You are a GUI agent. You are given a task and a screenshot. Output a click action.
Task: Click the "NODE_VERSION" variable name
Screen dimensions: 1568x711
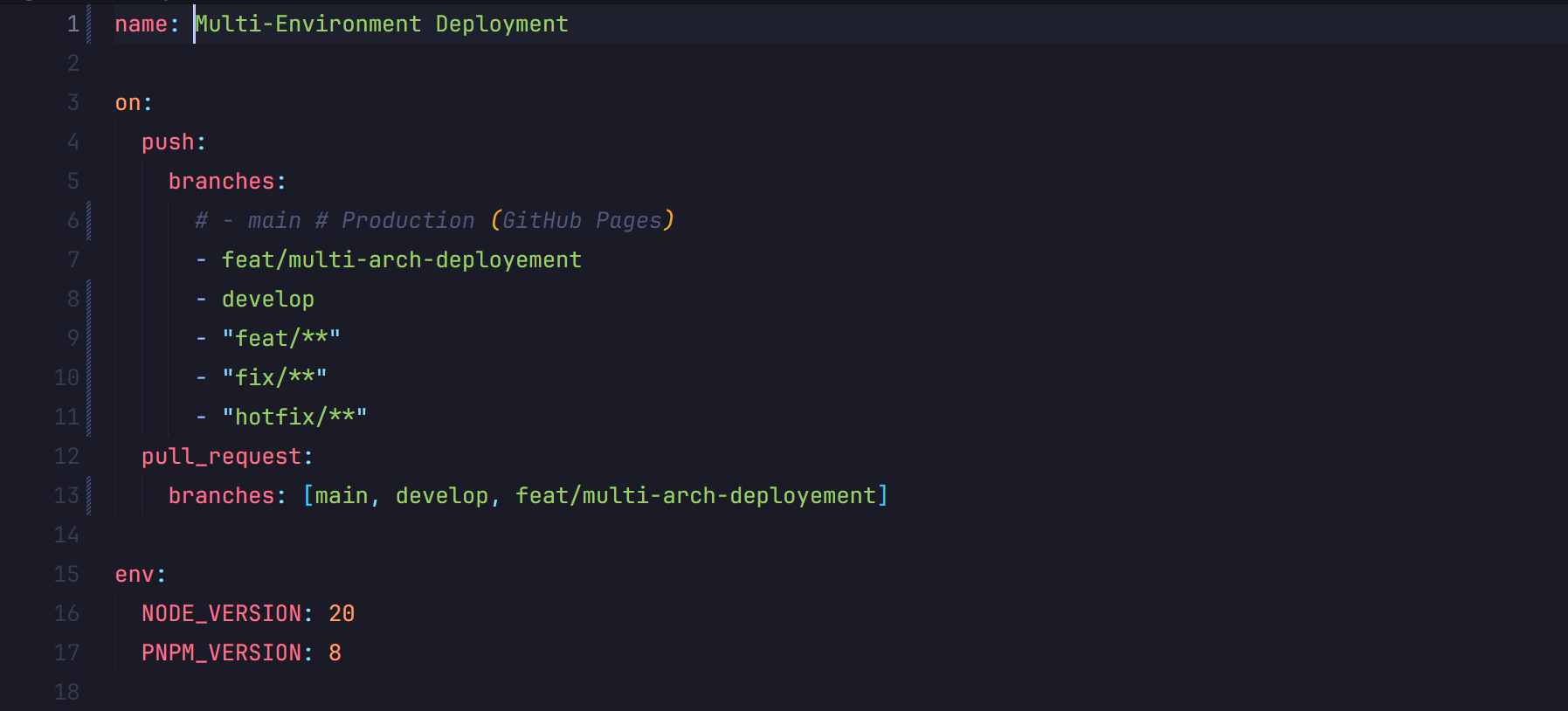click(221, 614)
